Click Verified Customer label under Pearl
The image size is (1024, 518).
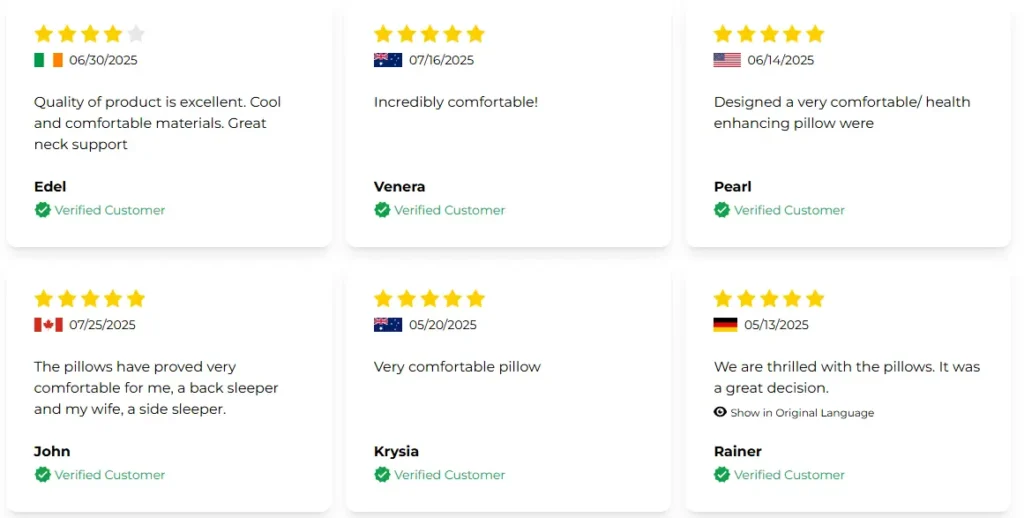pyautogui.click(x=789, y=210)
